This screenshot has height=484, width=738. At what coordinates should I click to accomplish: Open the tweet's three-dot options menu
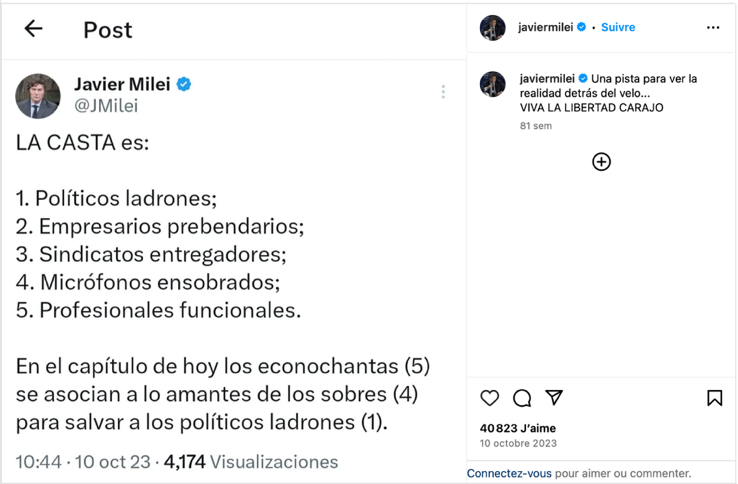(443, 92)
